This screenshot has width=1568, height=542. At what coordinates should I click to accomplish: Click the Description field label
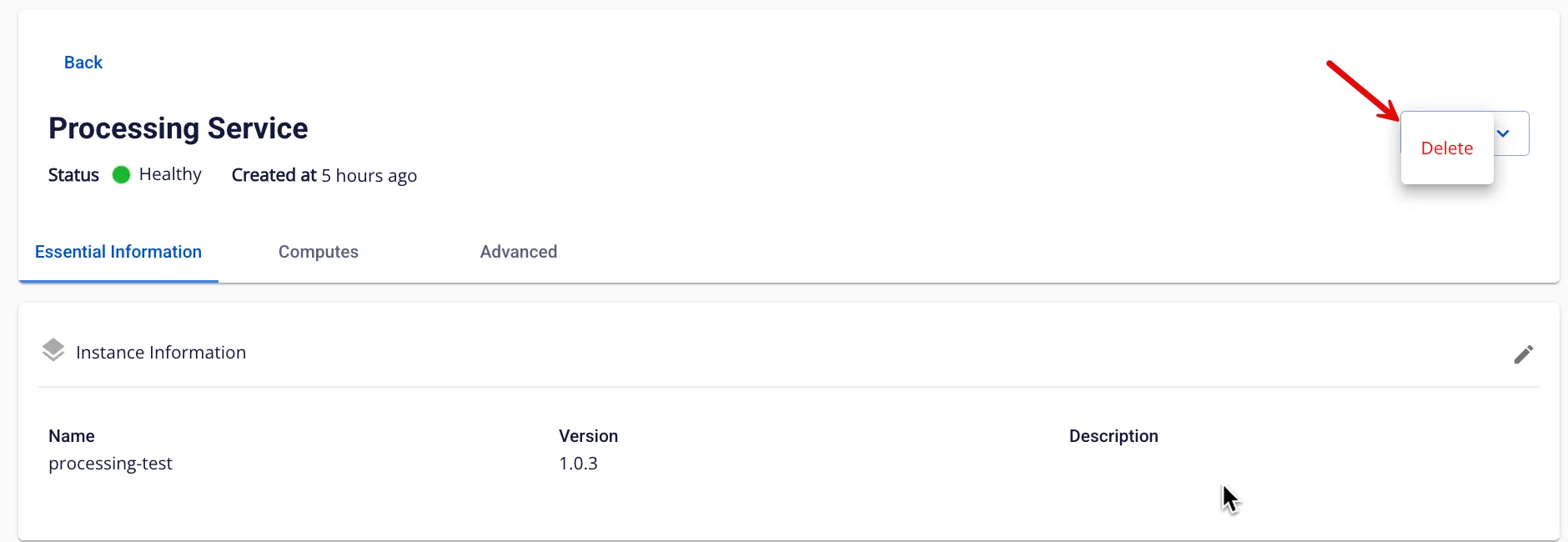tap(1113, 436)
